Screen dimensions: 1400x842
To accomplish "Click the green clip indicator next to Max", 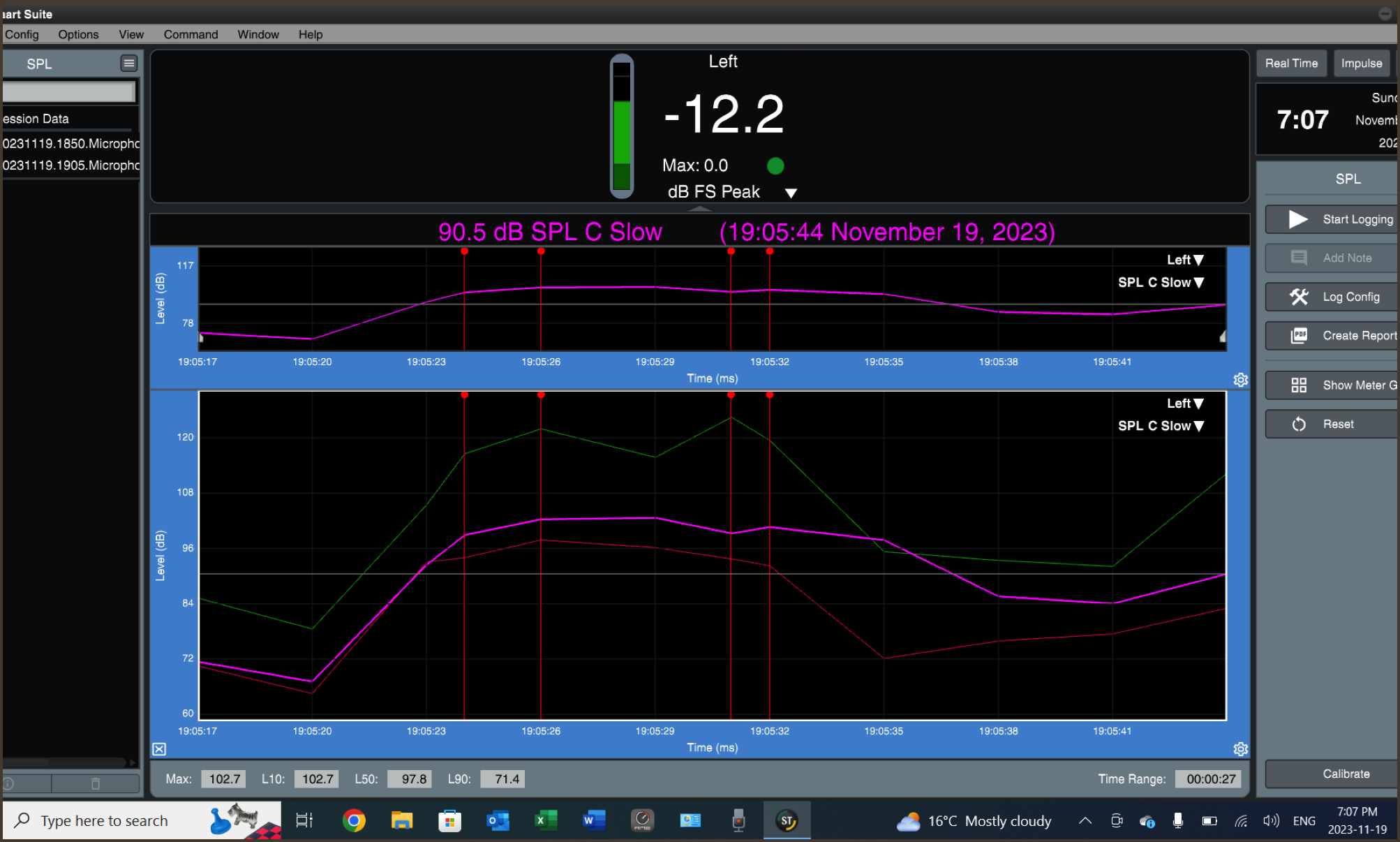I will click(775, 166).
